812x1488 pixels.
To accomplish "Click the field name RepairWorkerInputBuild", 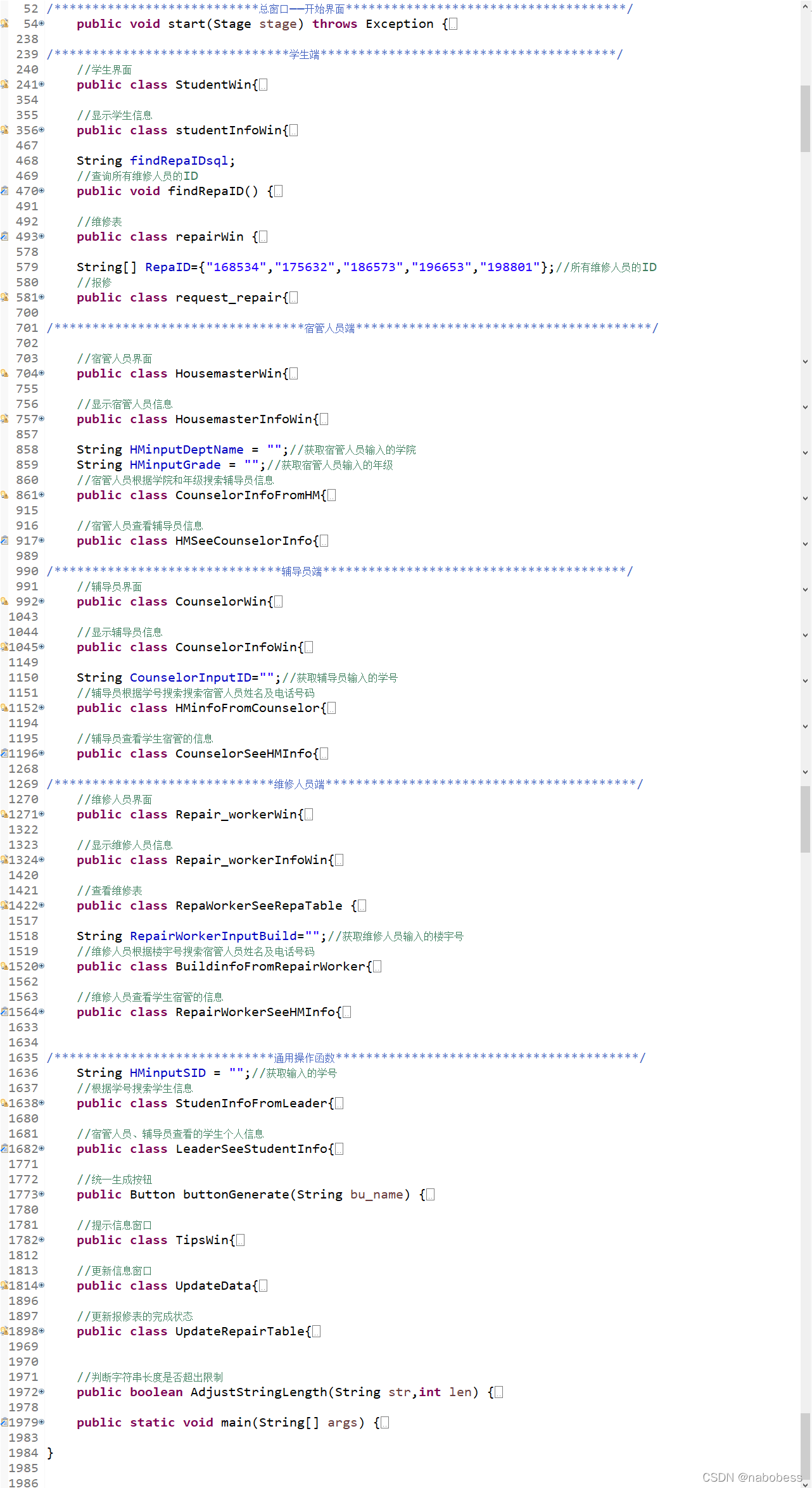I will 213,936.
